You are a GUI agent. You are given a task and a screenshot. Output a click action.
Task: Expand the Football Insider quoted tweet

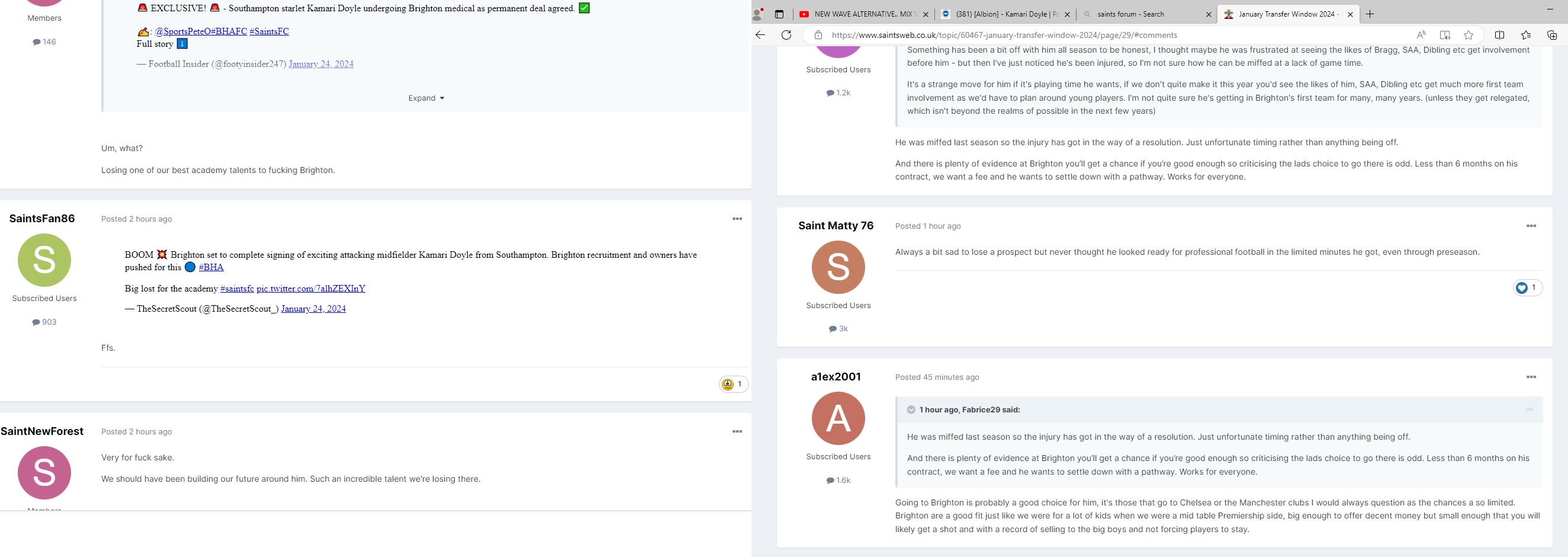pos(426,98)
